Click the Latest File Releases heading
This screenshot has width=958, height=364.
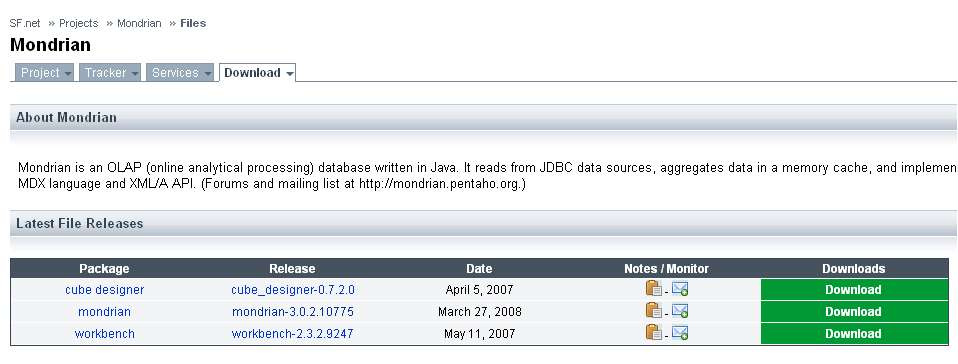[x=79, y=224]
